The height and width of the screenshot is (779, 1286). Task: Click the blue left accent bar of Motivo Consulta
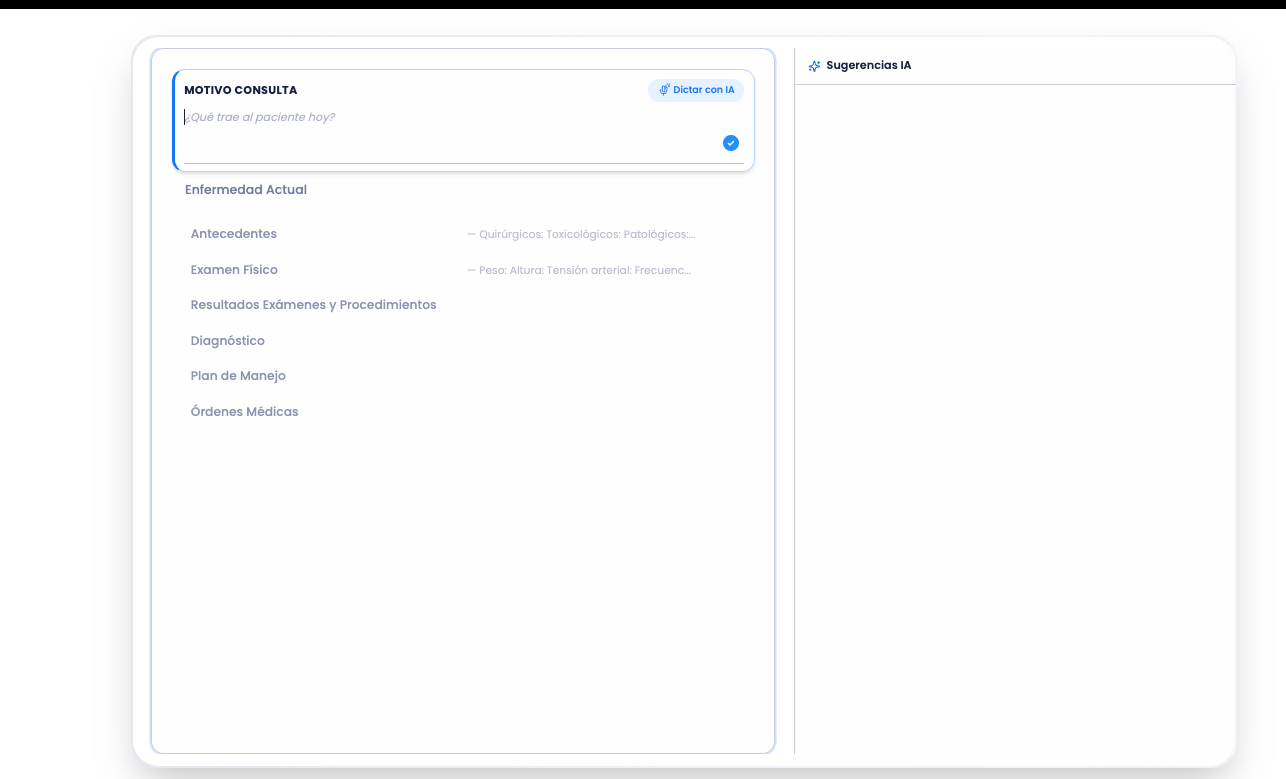tap(174, 120)
